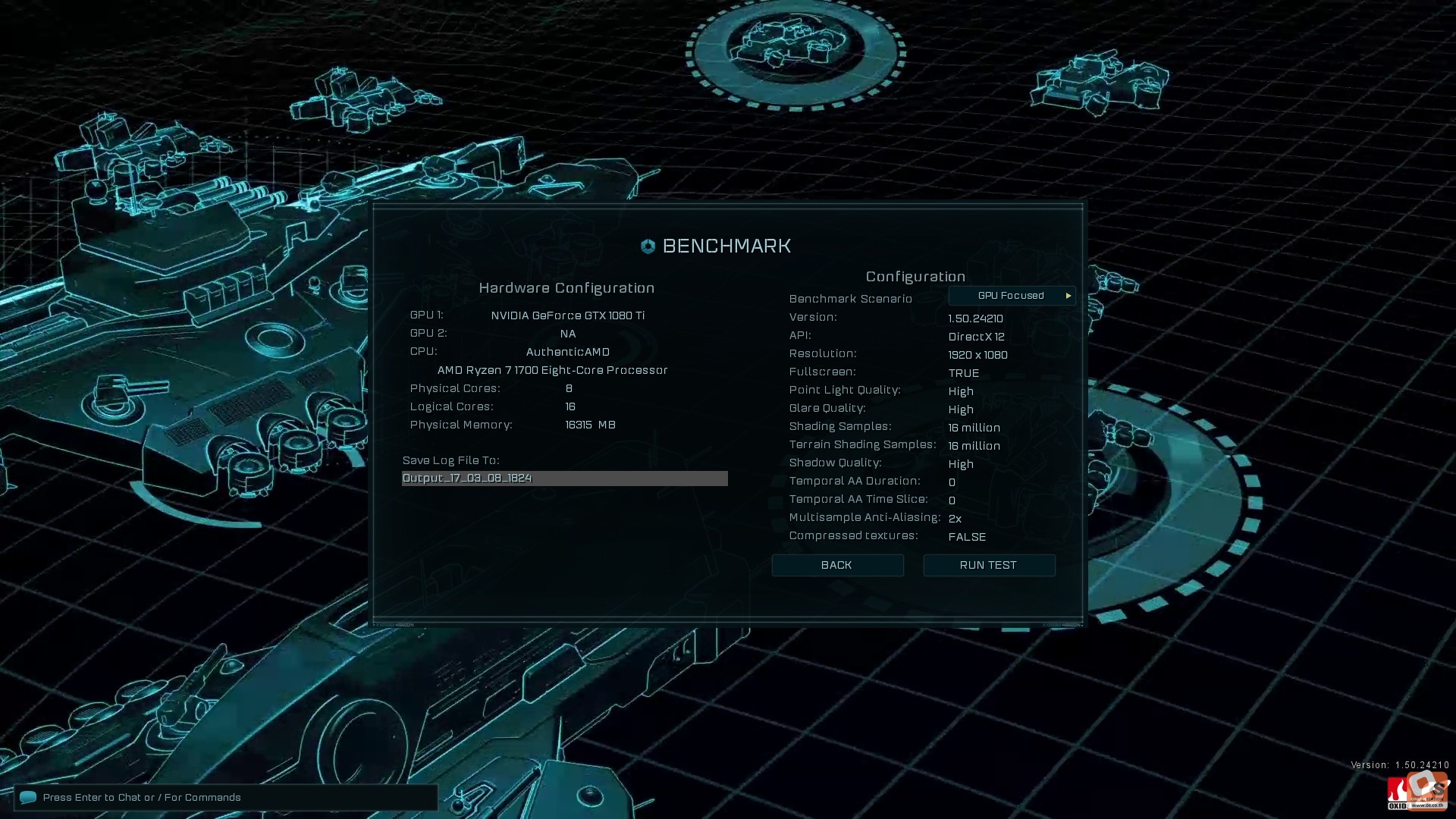Select the NVIDIA GeForce GTX 1080 Ti text

click(568, 315)
